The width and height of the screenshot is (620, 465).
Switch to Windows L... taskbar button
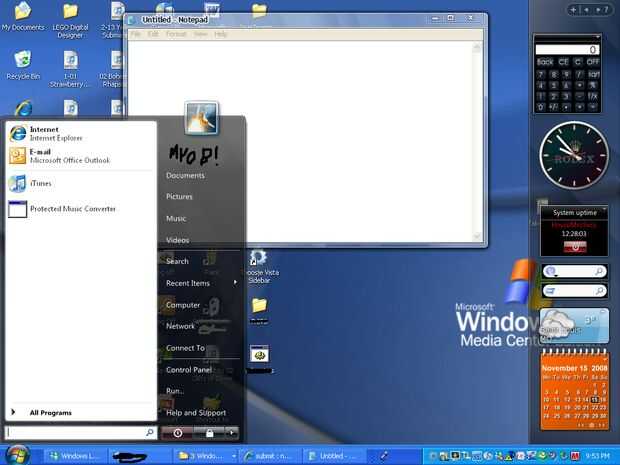point(75,456)
